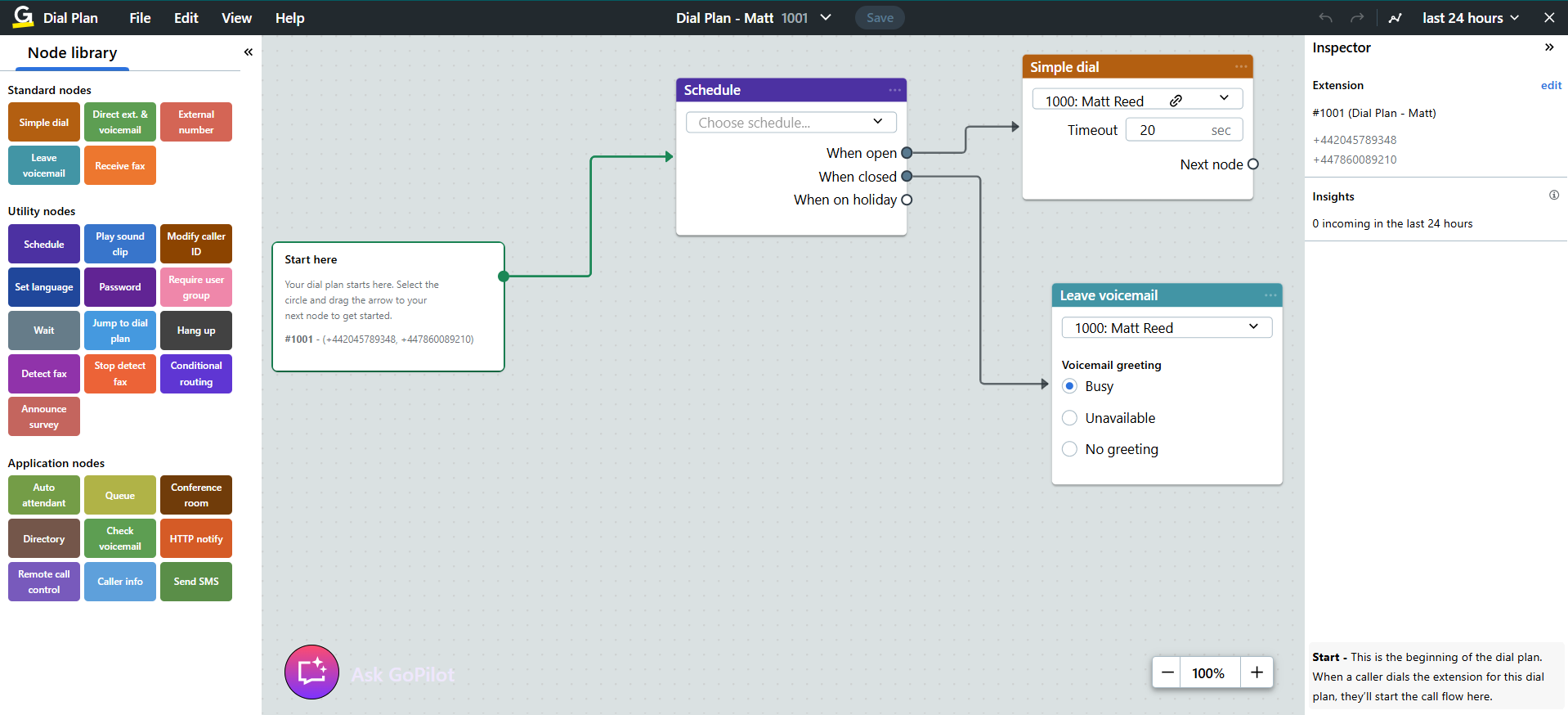Select the Busy voicemail greeting
The height and width of the screenshot is (715, 1568).
(x=1069, y=386)
